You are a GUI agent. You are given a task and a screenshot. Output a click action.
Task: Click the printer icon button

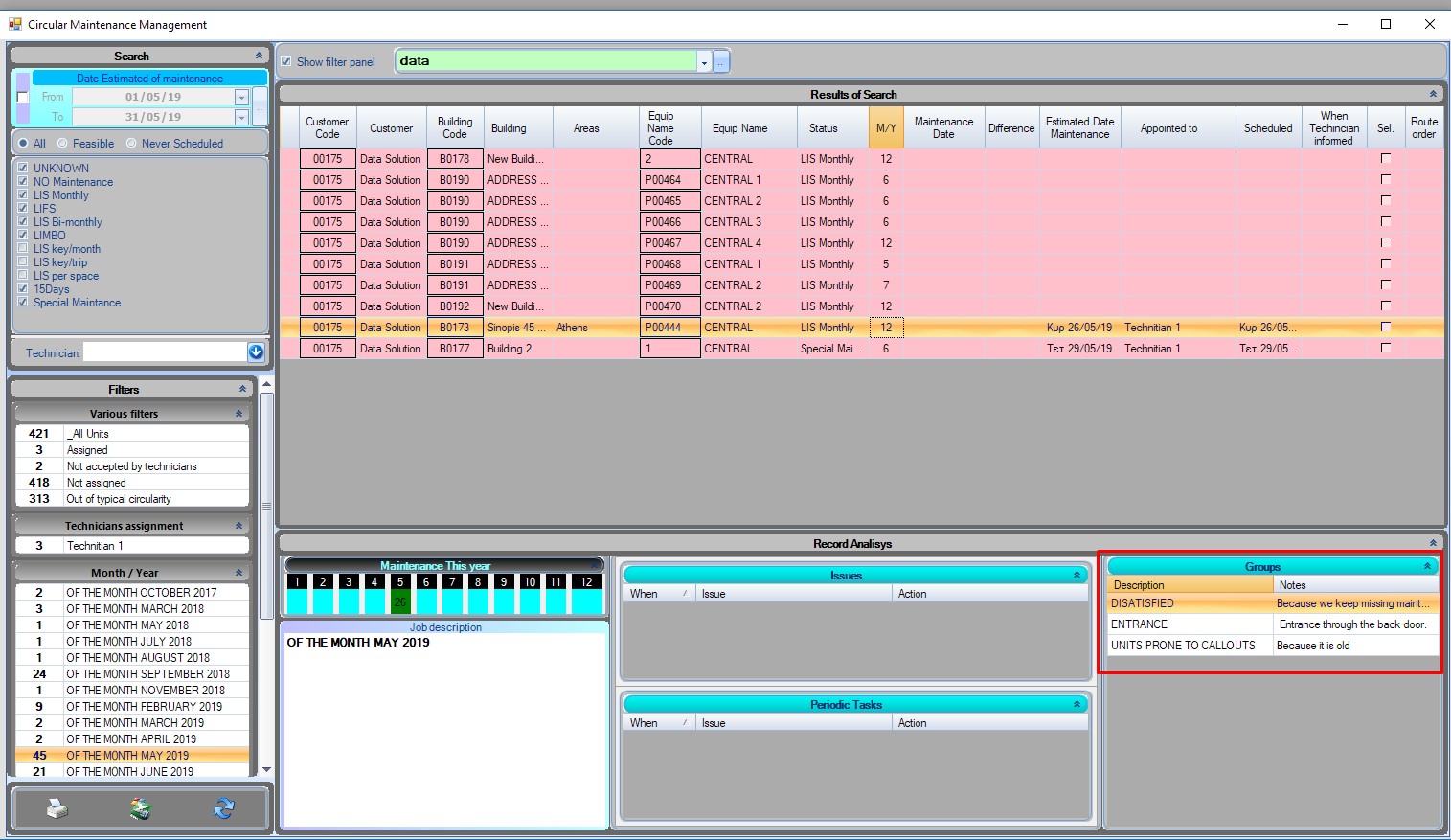click(x=57, y=809)
